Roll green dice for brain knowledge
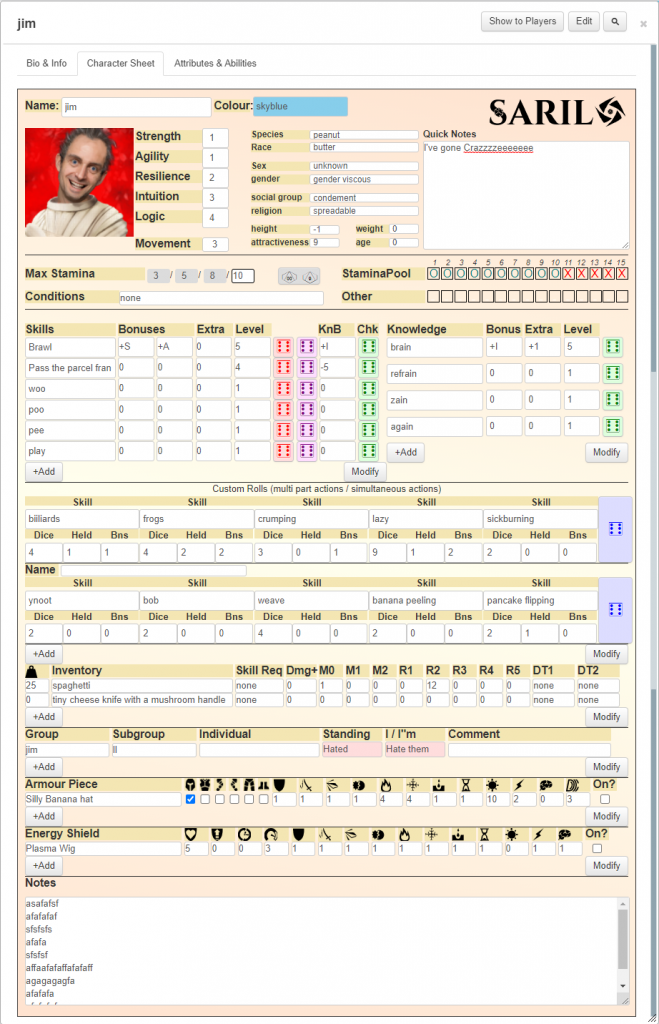659x1024 pixels. click(613, 347)
